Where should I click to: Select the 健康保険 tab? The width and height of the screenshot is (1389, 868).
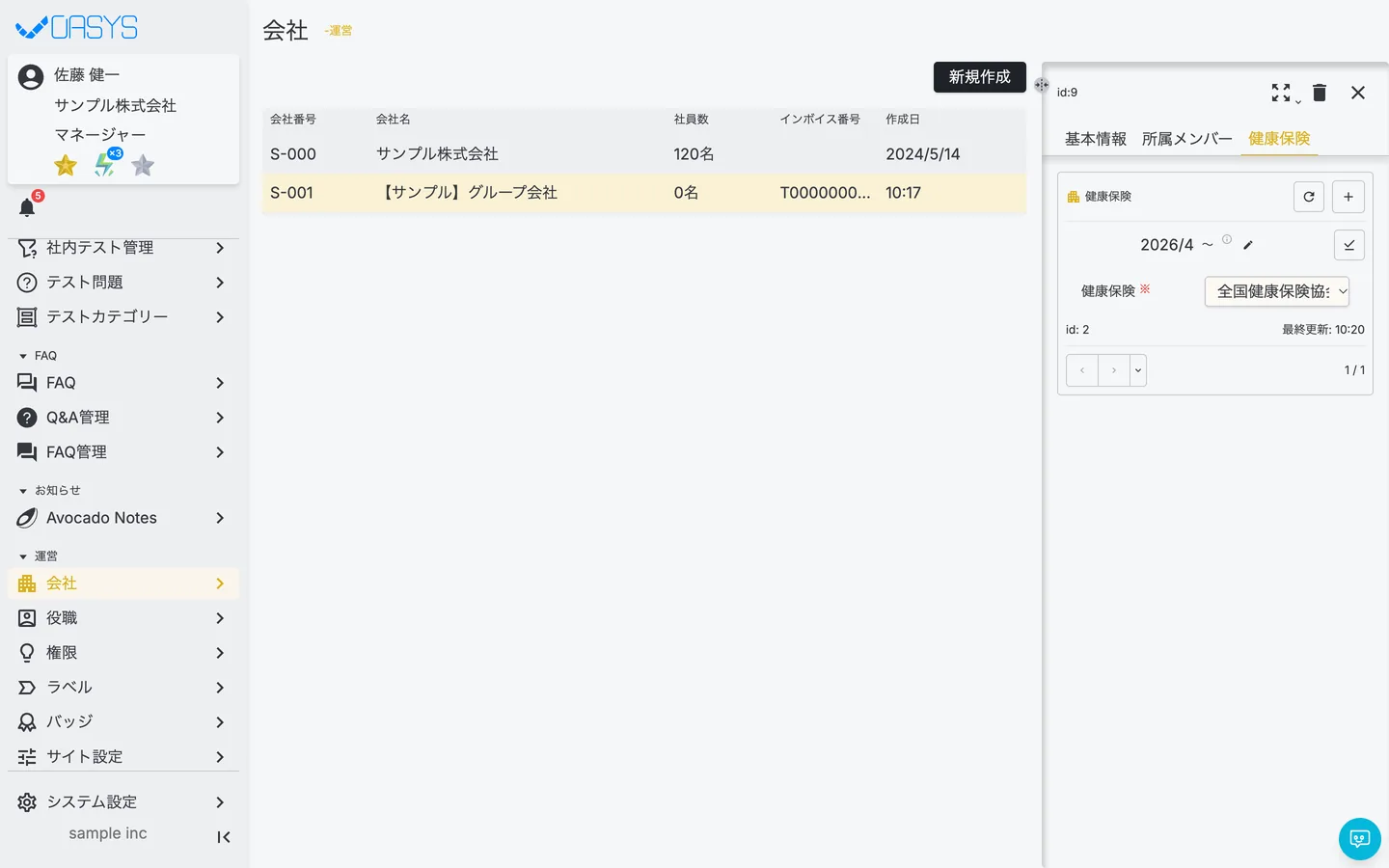click(1279, 139)
